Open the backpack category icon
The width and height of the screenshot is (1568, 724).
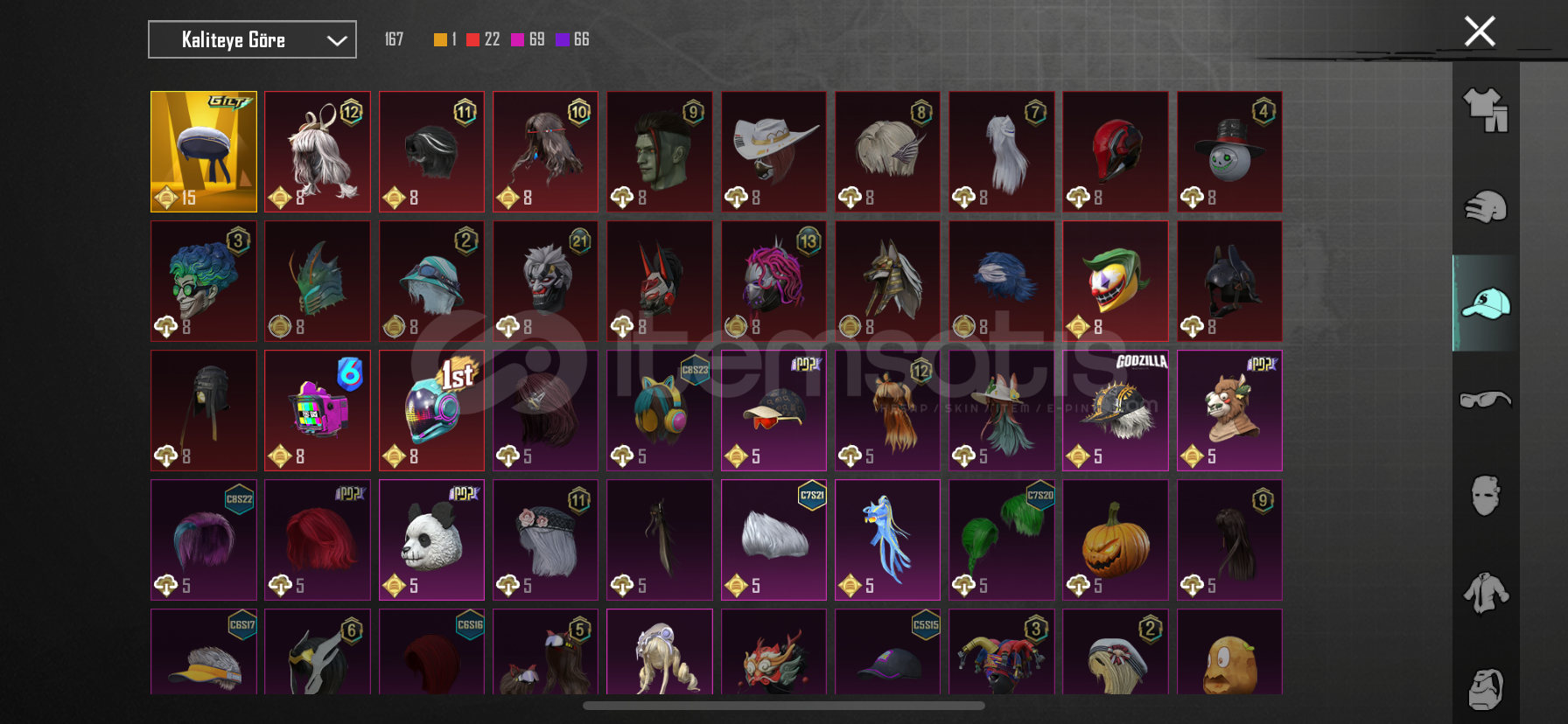click(x=1486, y=689)
